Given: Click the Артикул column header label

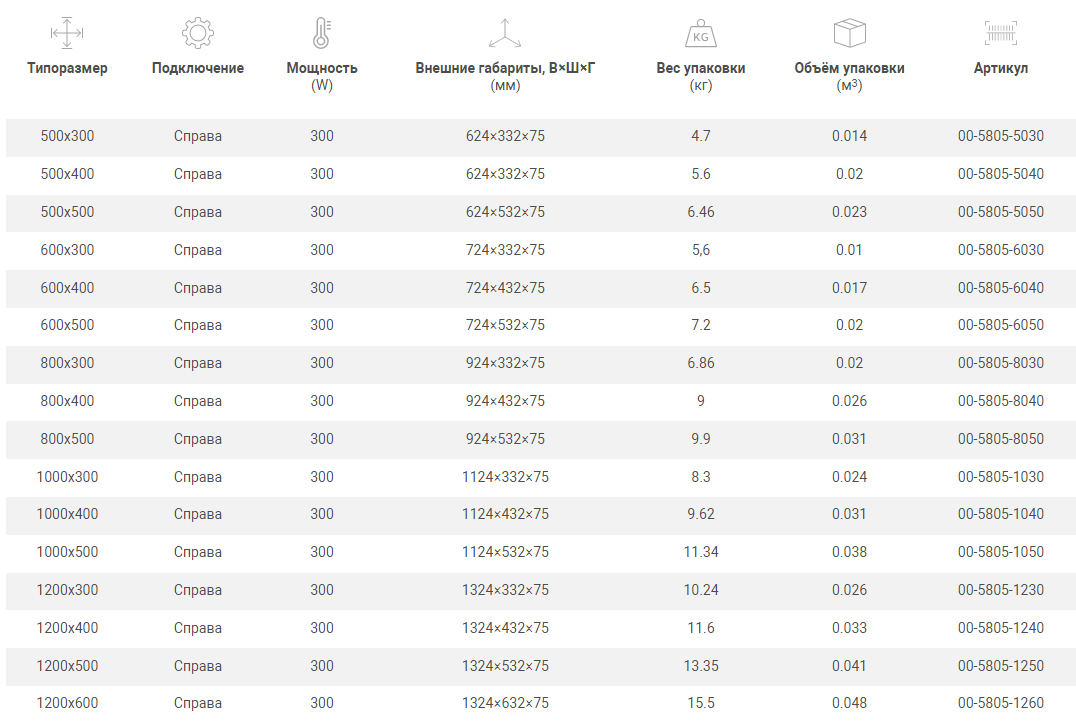Looking at the screenshot, I should coord(1000,68).
